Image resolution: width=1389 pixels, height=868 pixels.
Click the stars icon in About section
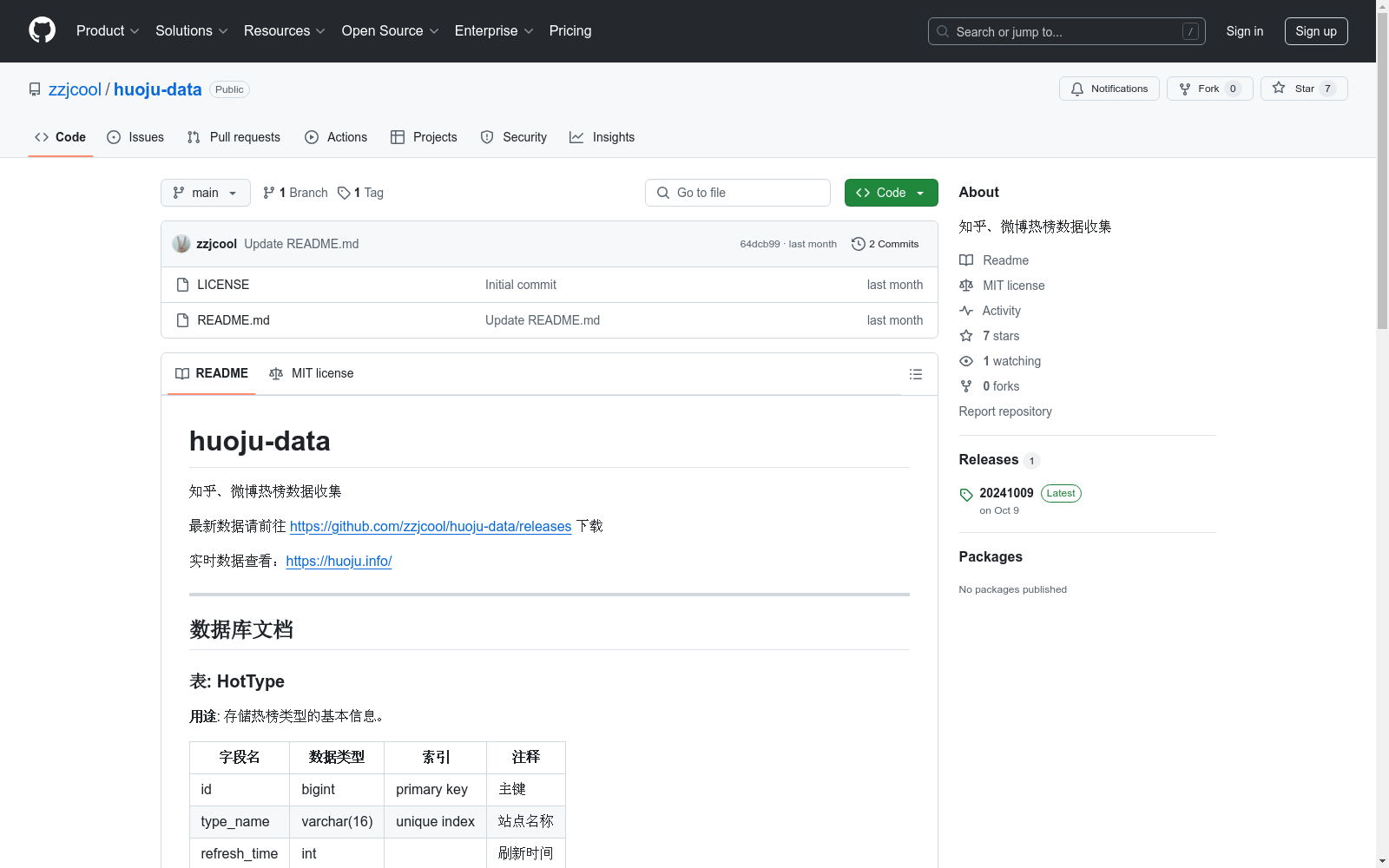pyautogui.click(x=966, y=336)
